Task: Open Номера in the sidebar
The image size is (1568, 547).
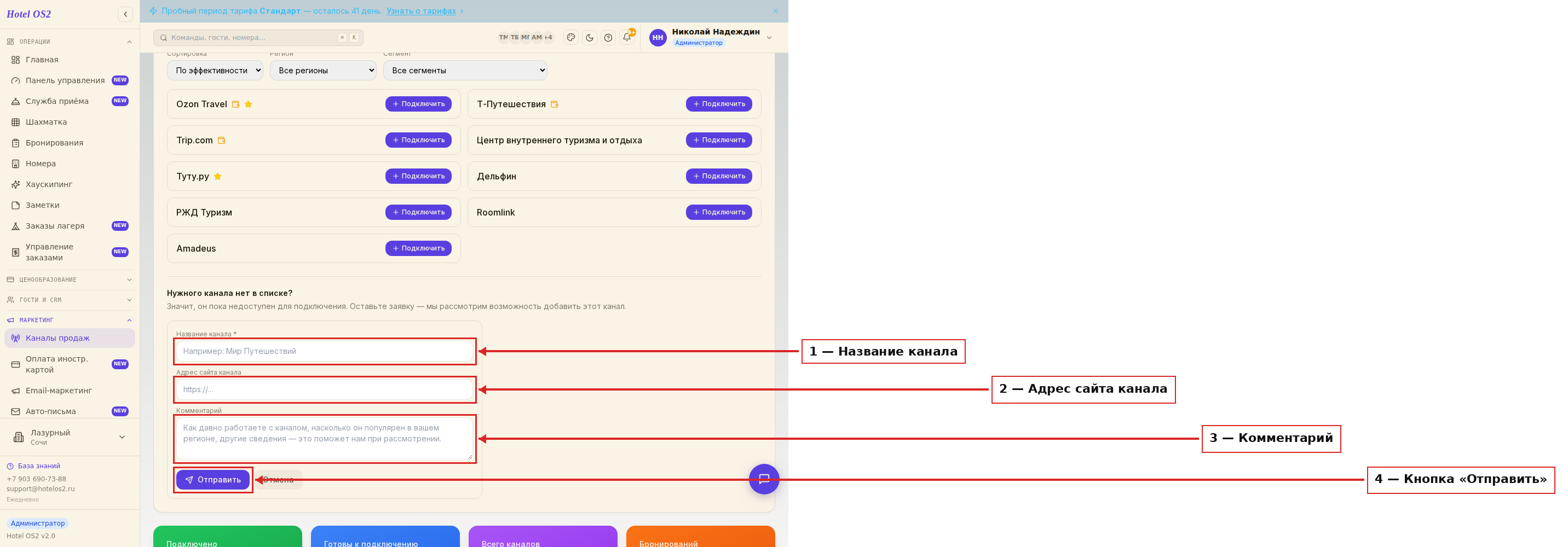Action: point(70,163)
